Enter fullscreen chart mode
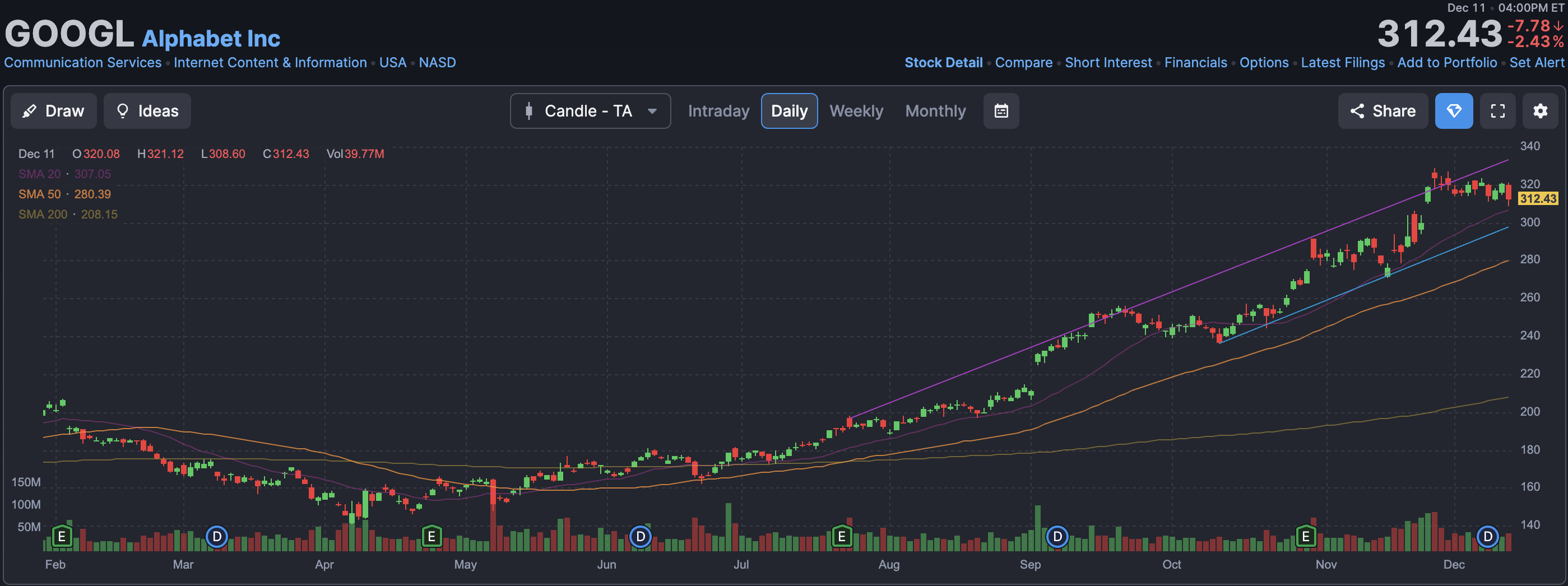Image resolution: width=1568 pixels, height=586 pixels. pyautogui.click(x=1498, y=111)
